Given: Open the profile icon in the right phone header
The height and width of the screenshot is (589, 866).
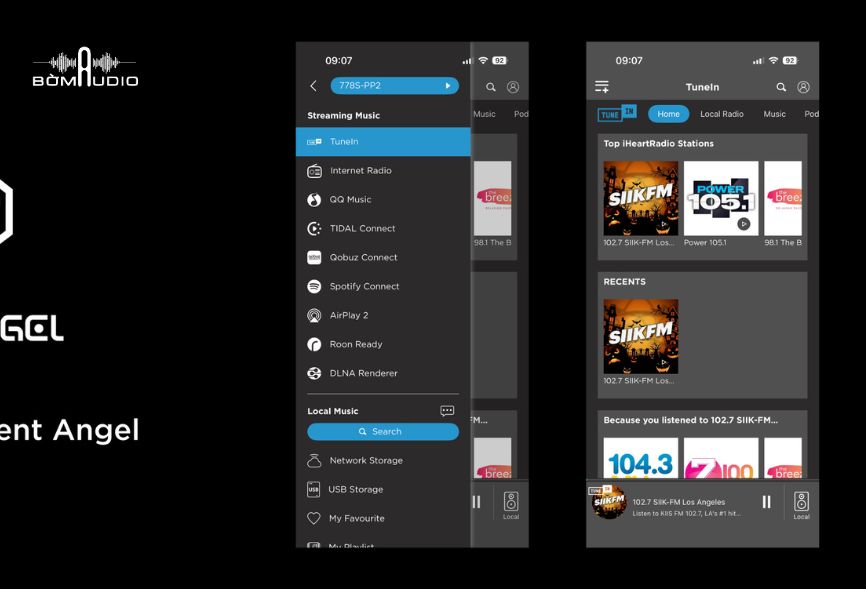Looking at the screenshot, I should [x=804, y=87].
